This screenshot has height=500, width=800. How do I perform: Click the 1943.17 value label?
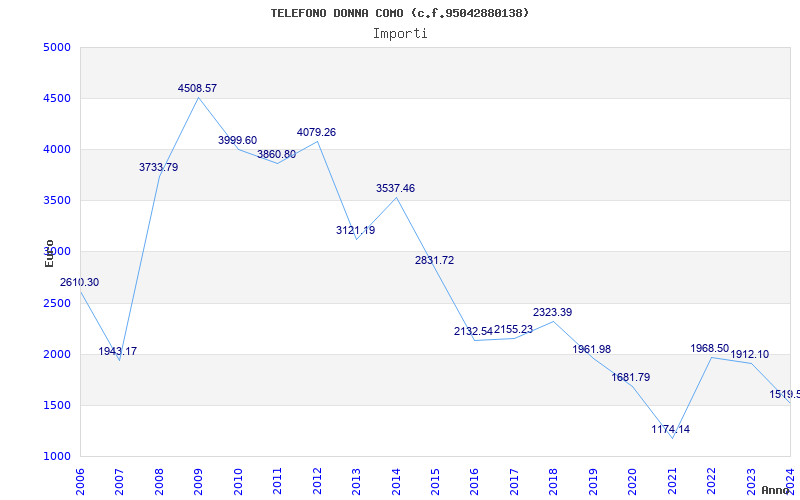click(118, 352)
